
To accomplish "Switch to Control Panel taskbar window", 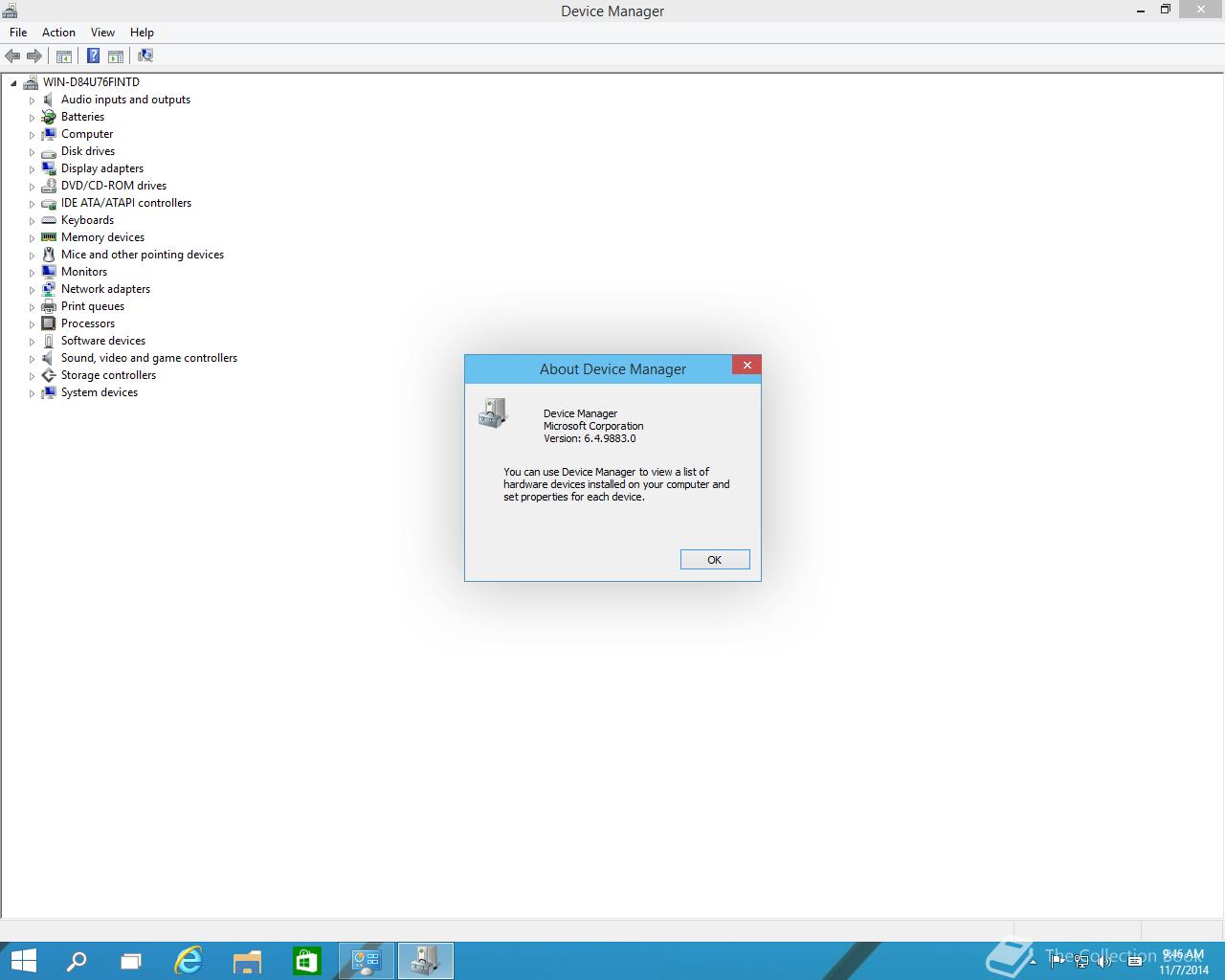I will coord(367,961).
